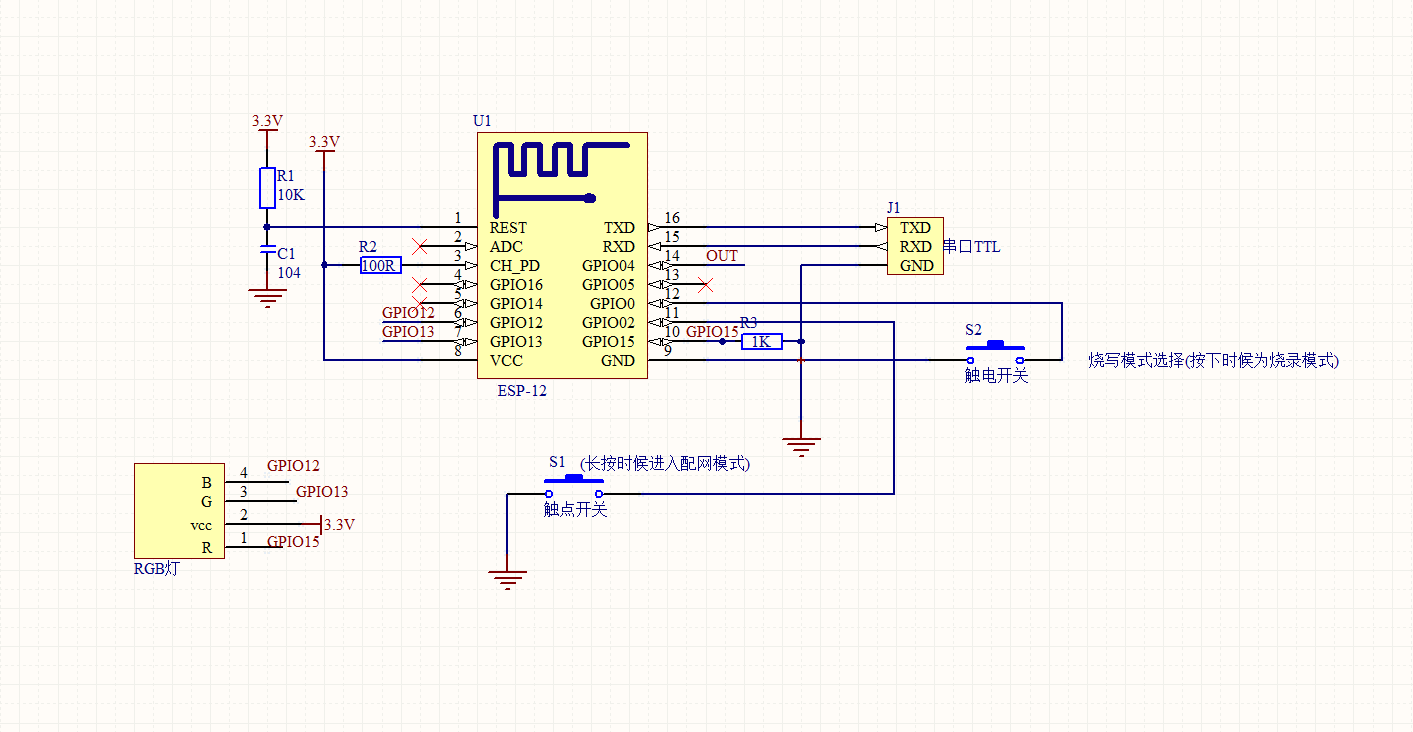Viewport: 1413px width, 732px height.
Task: Select the R1 10K resistor symbol
Action: point(267,188)
